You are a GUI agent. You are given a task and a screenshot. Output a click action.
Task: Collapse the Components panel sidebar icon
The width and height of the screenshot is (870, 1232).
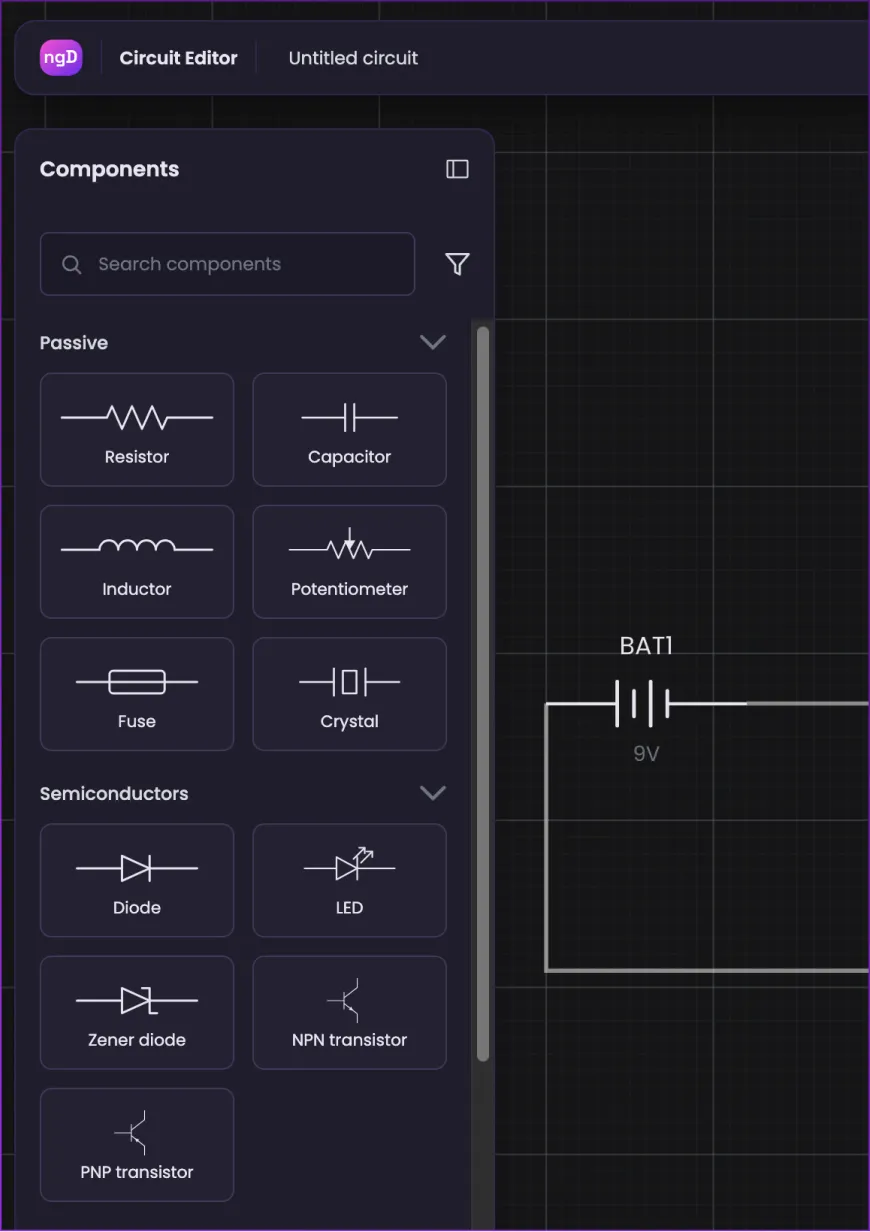[457, 169]
